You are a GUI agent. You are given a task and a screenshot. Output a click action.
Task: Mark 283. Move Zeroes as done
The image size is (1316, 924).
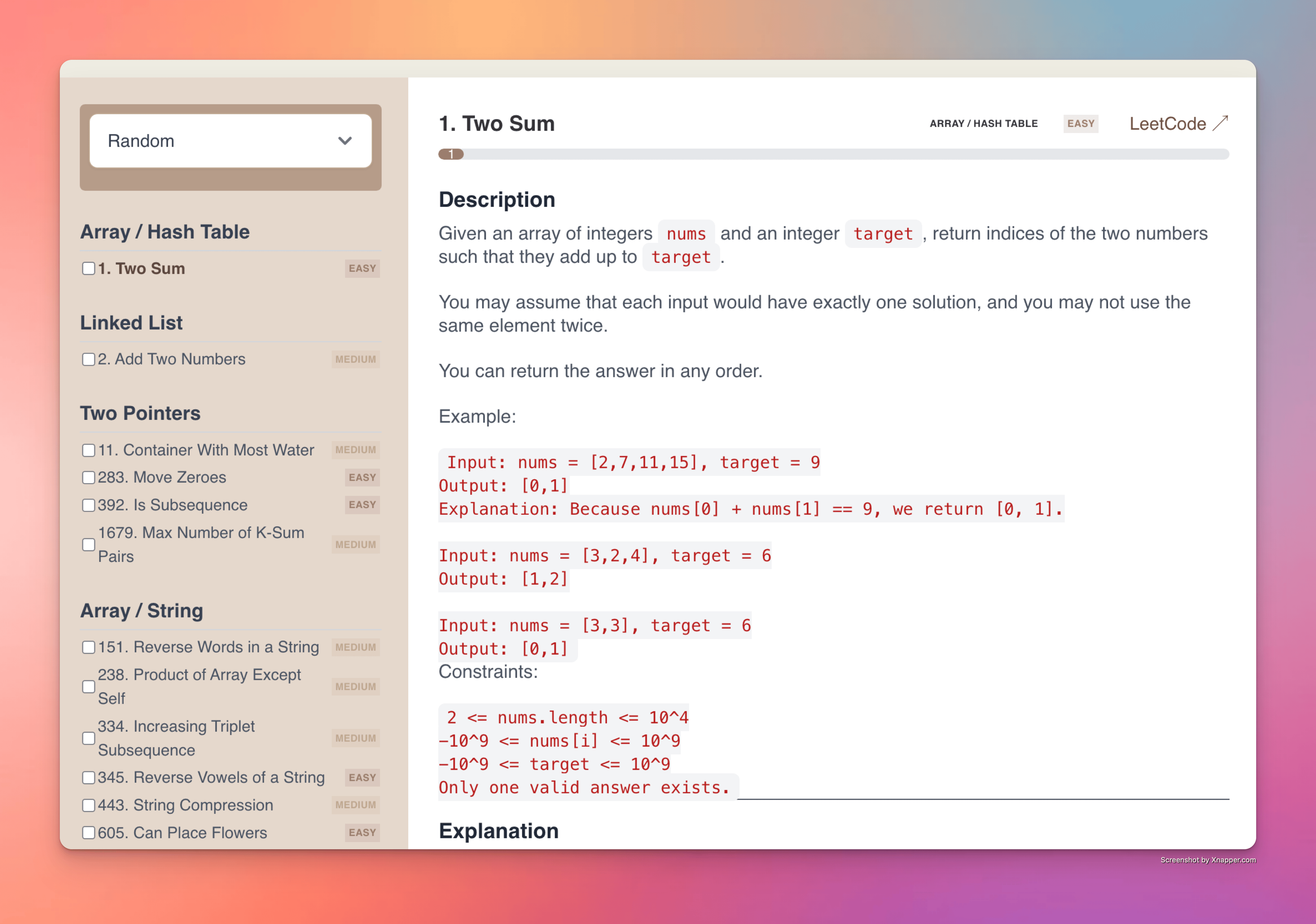coord(88,478)
